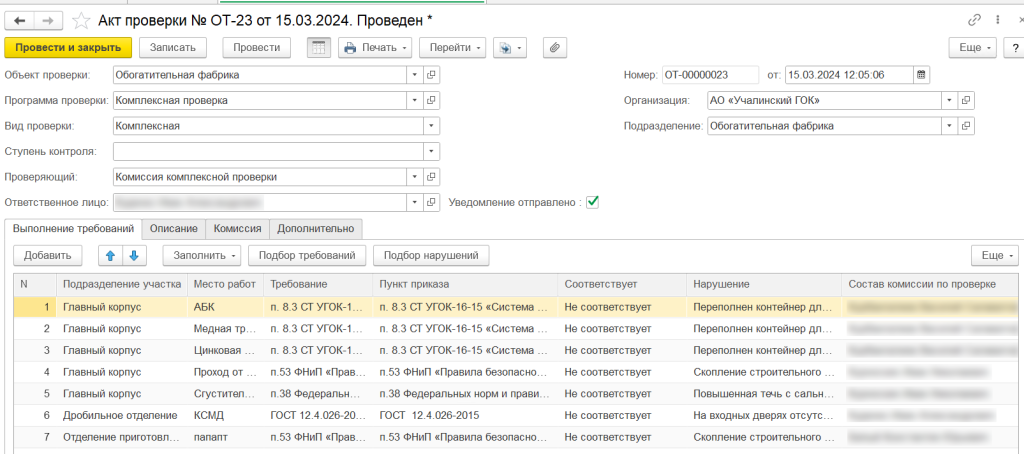Click the favorites star icon beside the title
The height and width of the screenshot is (454, 1024).
point(83,20)
